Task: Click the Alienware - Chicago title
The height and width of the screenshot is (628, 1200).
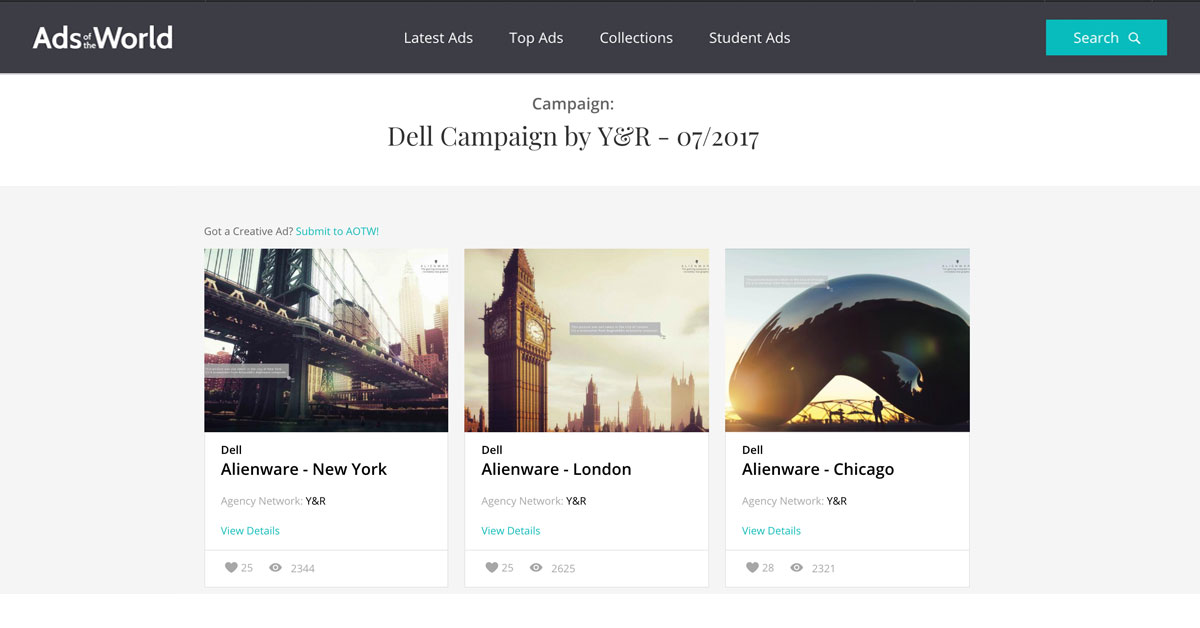Action: pos(818,469)
